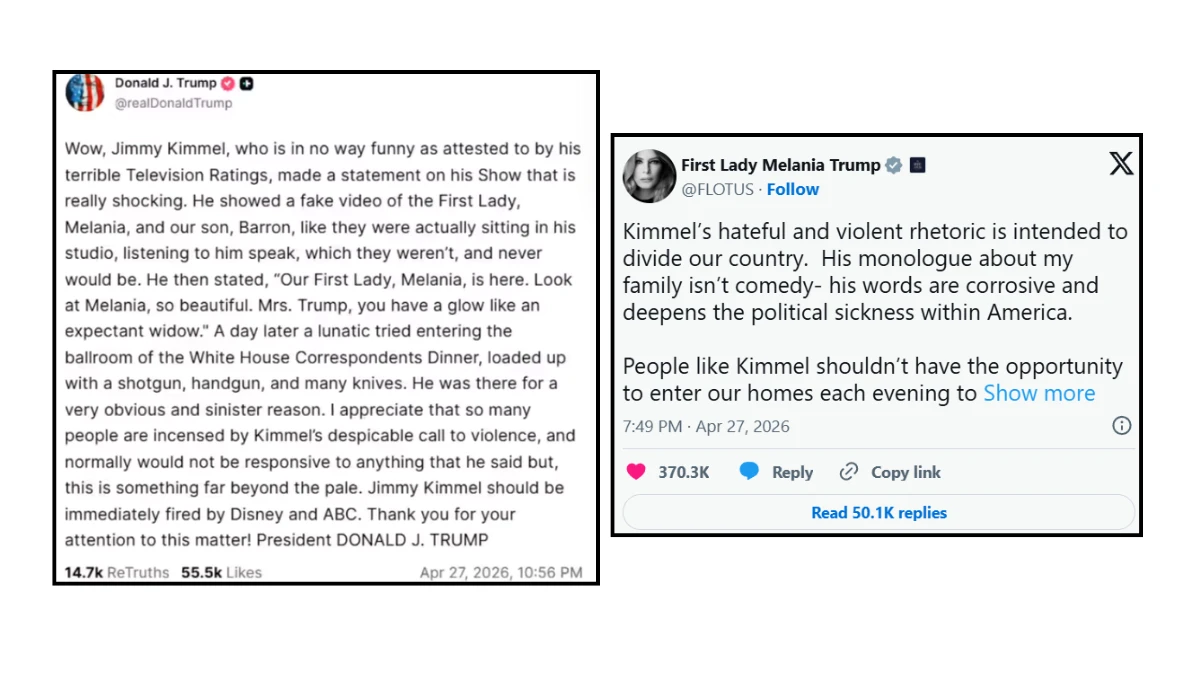This screenshot has width=1200, height=700.
Task: View the 14.7k ReTruths count
Action: pos(117,573)
